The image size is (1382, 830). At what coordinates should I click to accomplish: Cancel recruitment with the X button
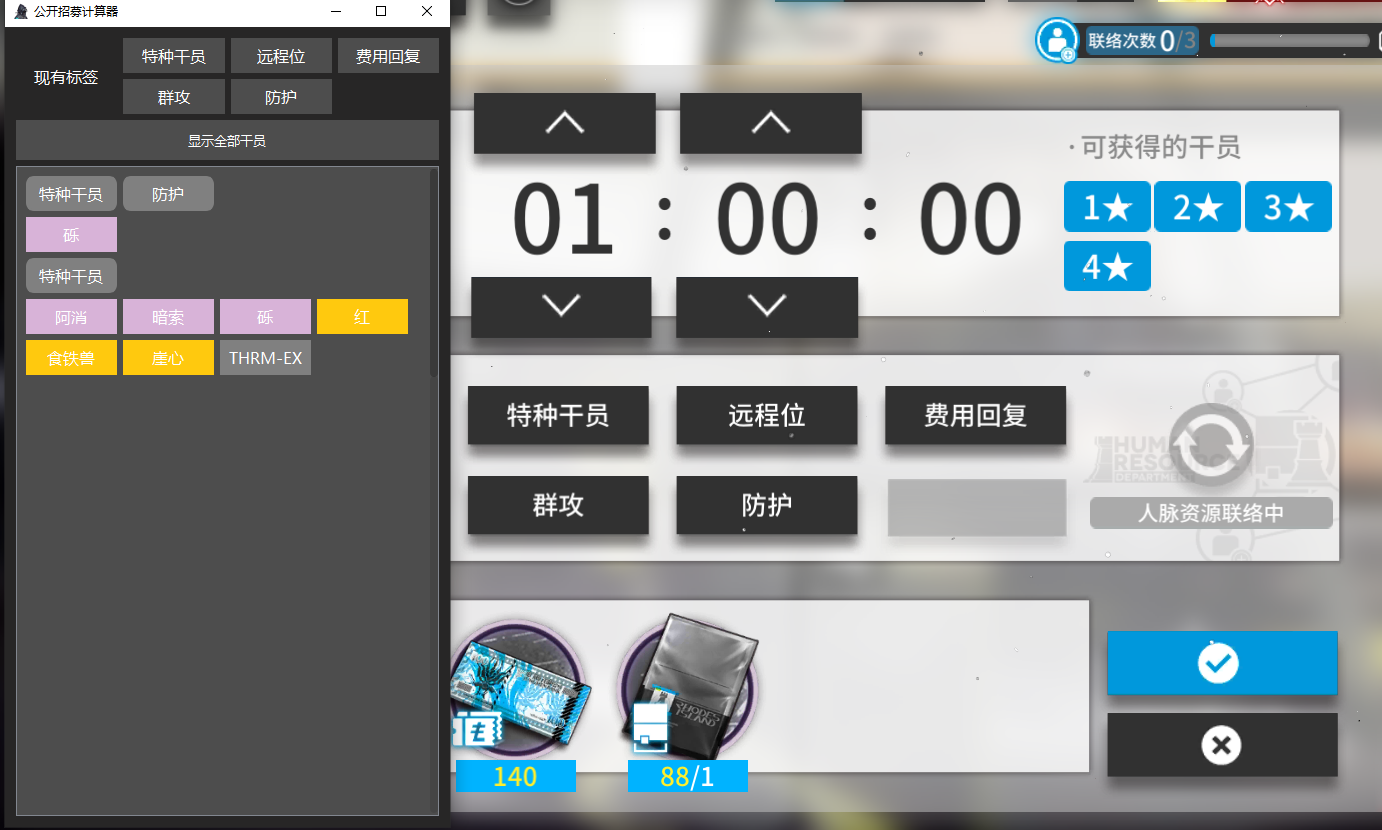[x=1221, y=744]
